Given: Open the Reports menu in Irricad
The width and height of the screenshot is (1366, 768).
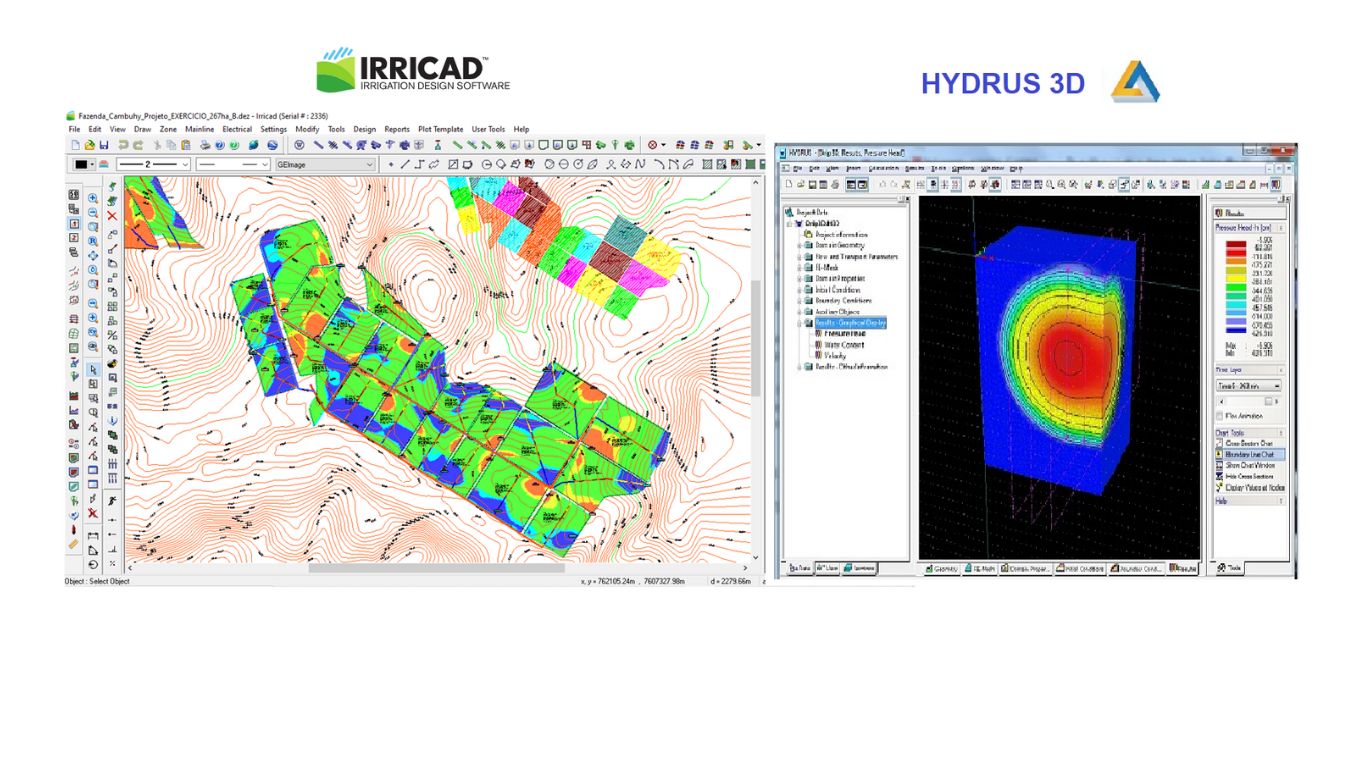Looking at the screenshot, I should (x=397, y=129).
